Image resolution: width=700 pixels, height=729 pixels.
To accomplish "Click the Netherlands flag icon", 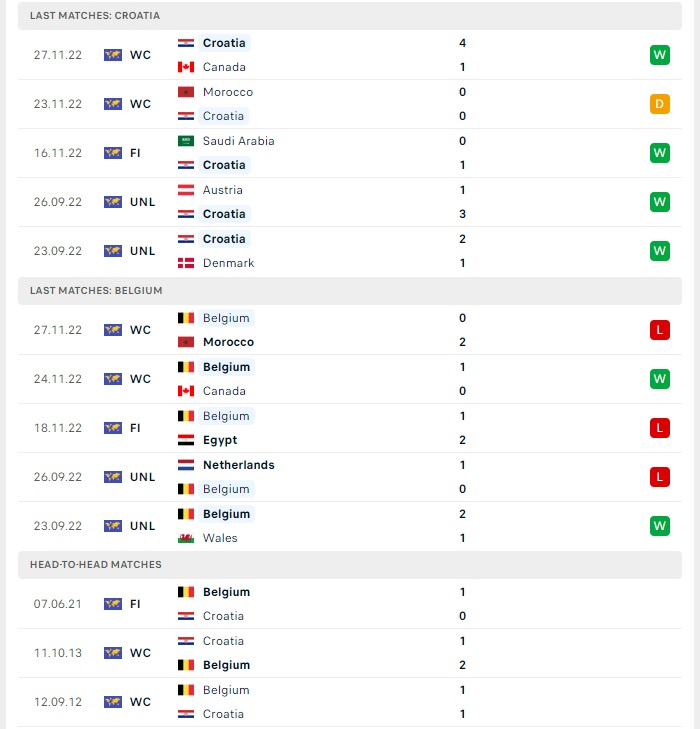I will [186, 465].
